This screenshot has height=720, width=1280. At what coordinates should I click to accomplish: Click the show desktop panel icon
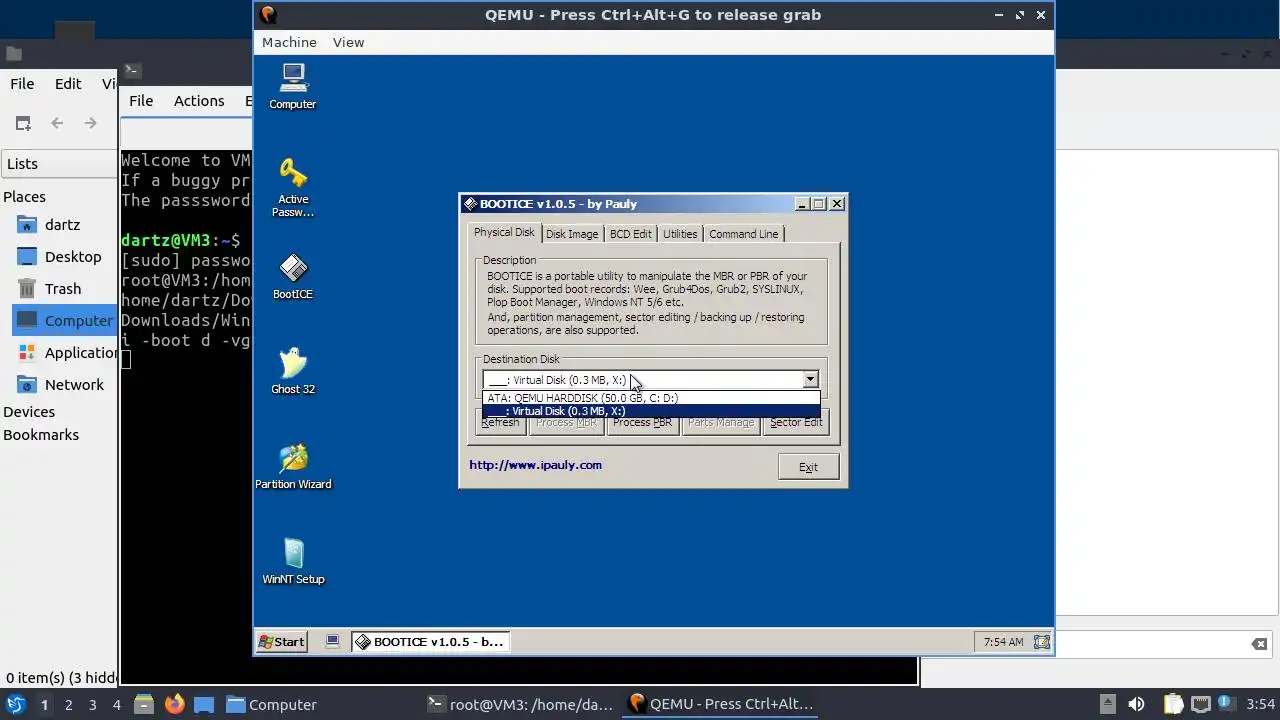point(204,704)
